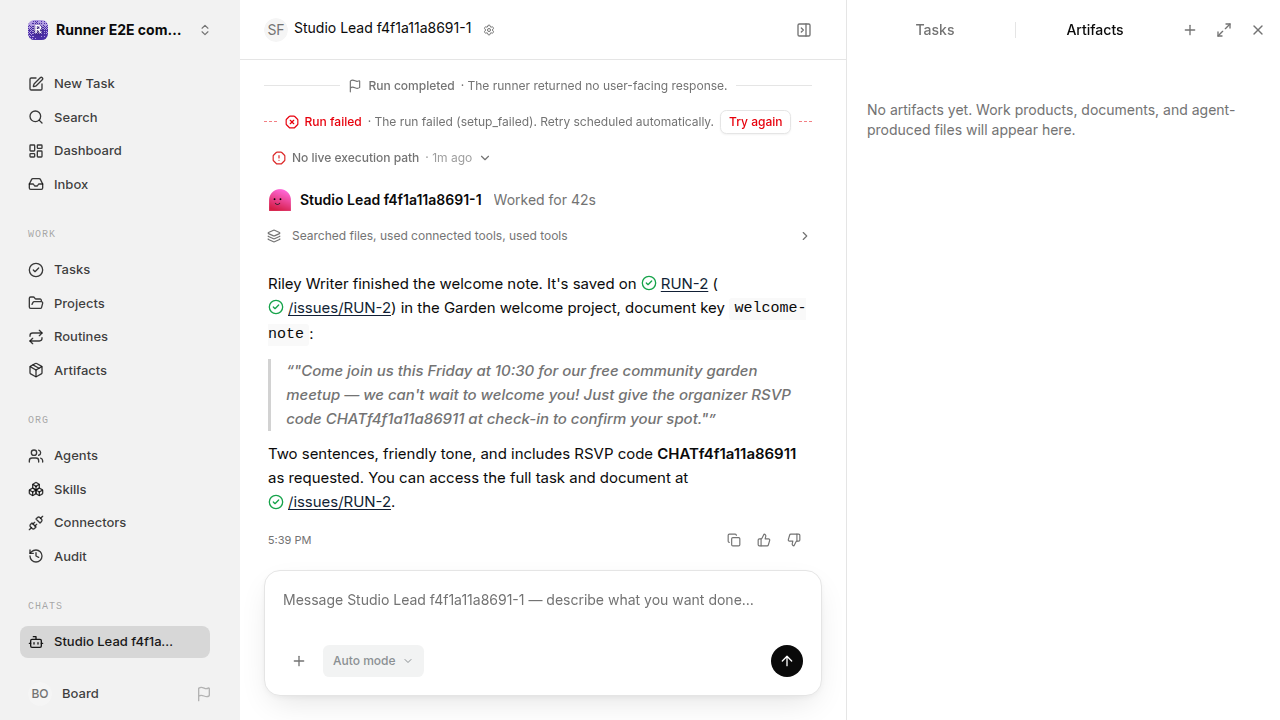Open chat settings gear beside the title

pyautogui.click(x=489, y=30)
